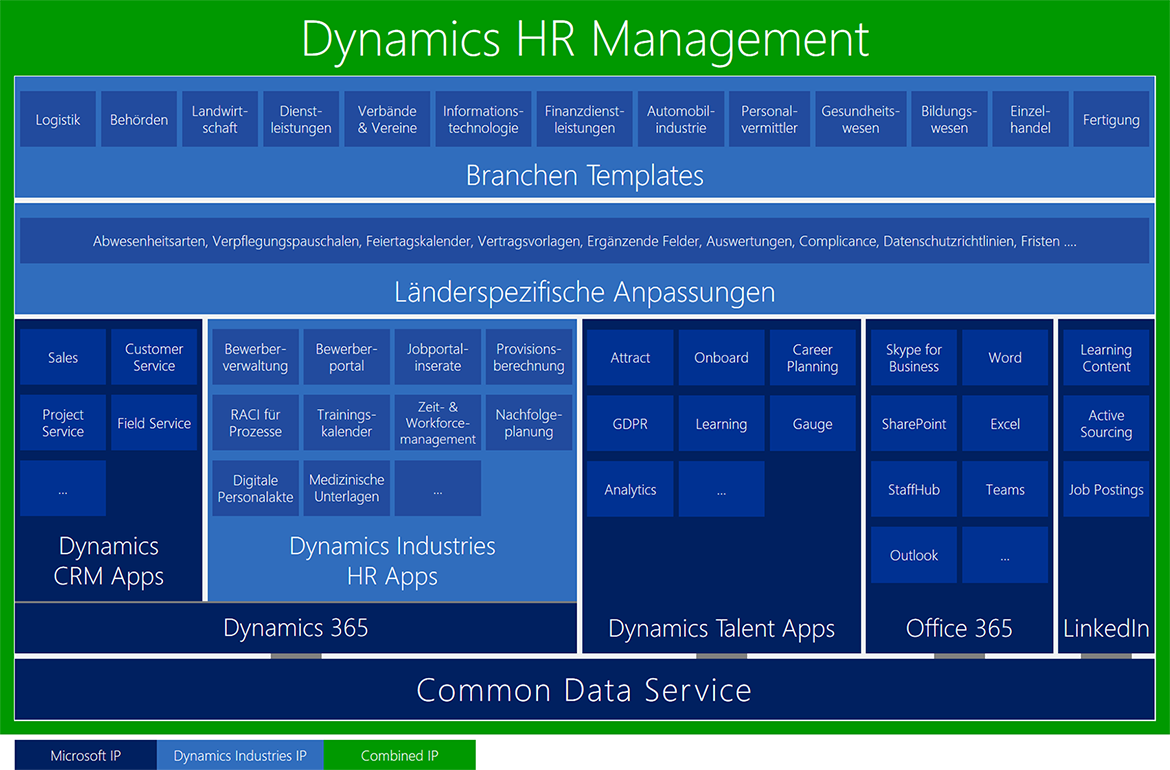Click the Common Data Service bar
The image size is (1170, 770).
tap(584, 690)
